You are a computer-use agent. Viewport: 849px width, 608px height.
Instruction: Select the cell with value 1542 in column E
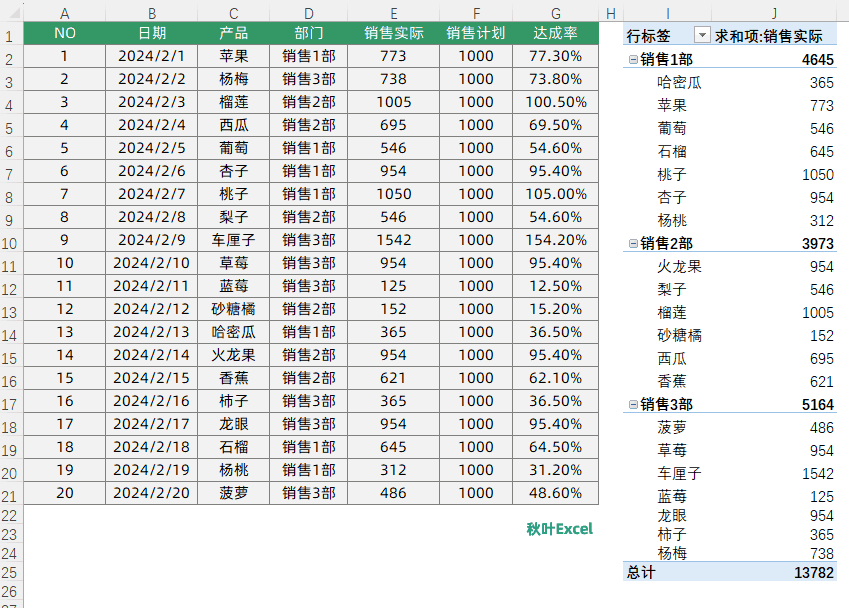tap(394, 240)
